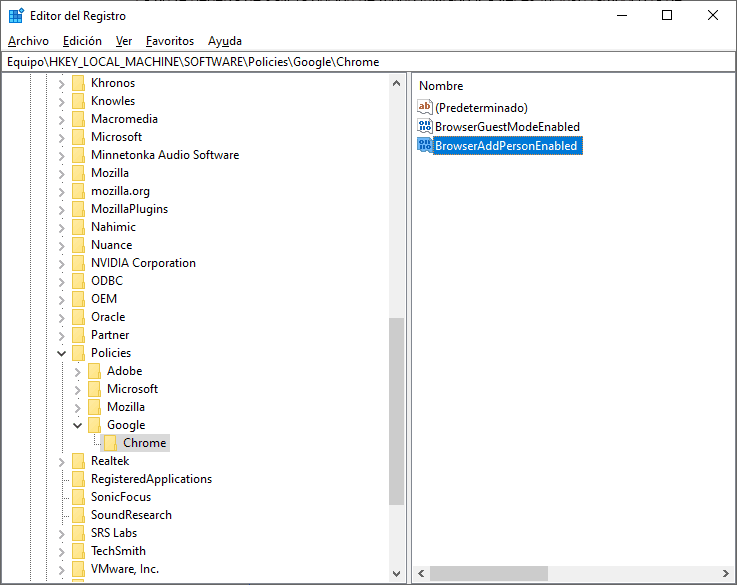The width and height of the screenshot is (737, 585).
Task: Open the Ver menu
Action: tap(124, 41)
